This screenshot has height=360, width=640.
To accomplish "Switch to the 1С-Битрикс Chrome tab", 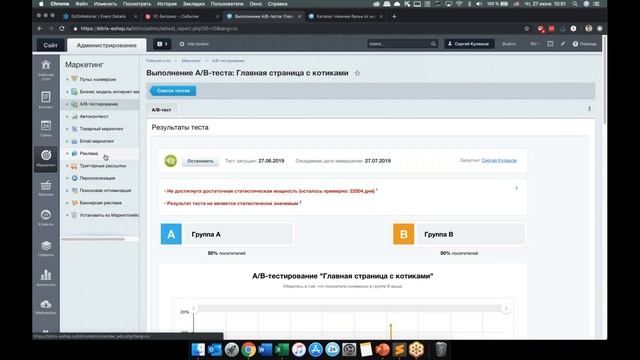I will pos(182,16).
